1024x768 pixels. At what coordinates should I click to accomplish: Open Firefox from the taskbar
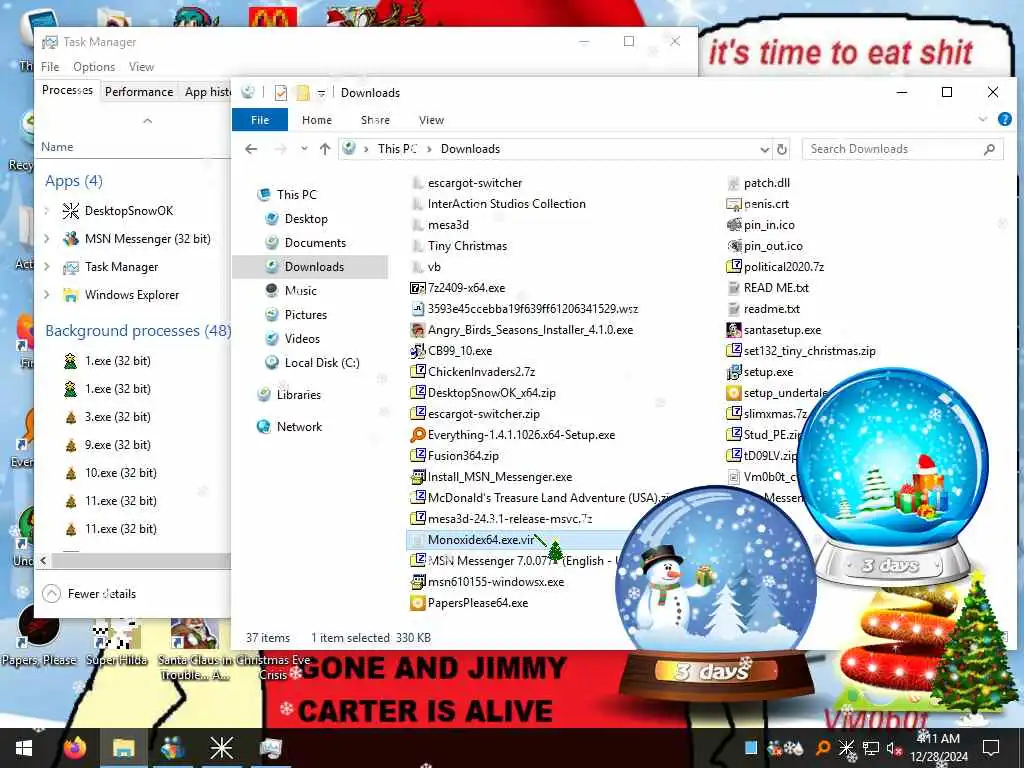(74, 748)
